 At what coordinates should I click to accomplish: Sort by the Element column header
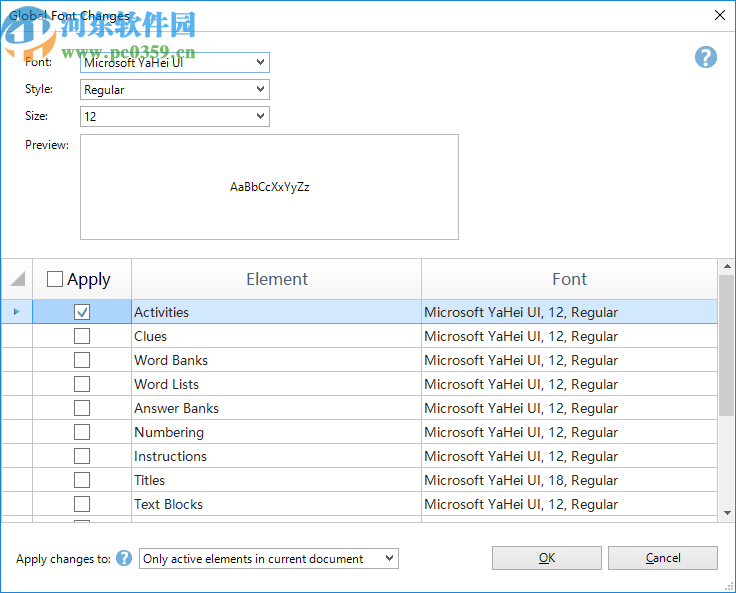tap(276, 280)
